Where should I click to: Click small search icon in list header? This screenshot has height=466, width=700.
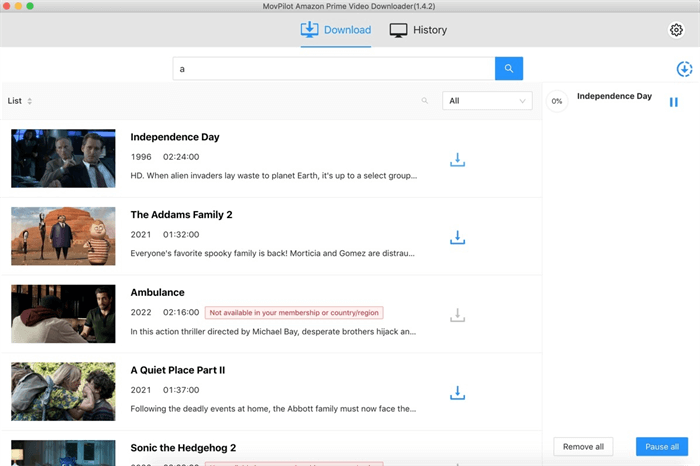425,101
